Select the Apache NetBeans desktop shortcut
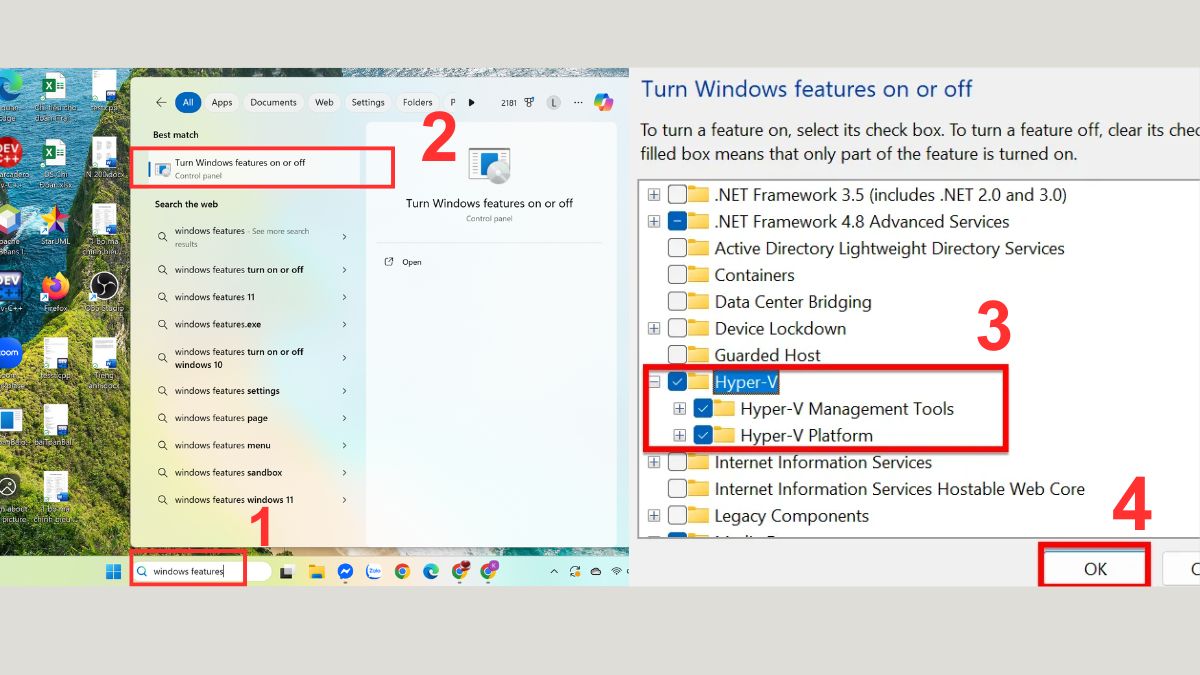 [x=9, y=230]
